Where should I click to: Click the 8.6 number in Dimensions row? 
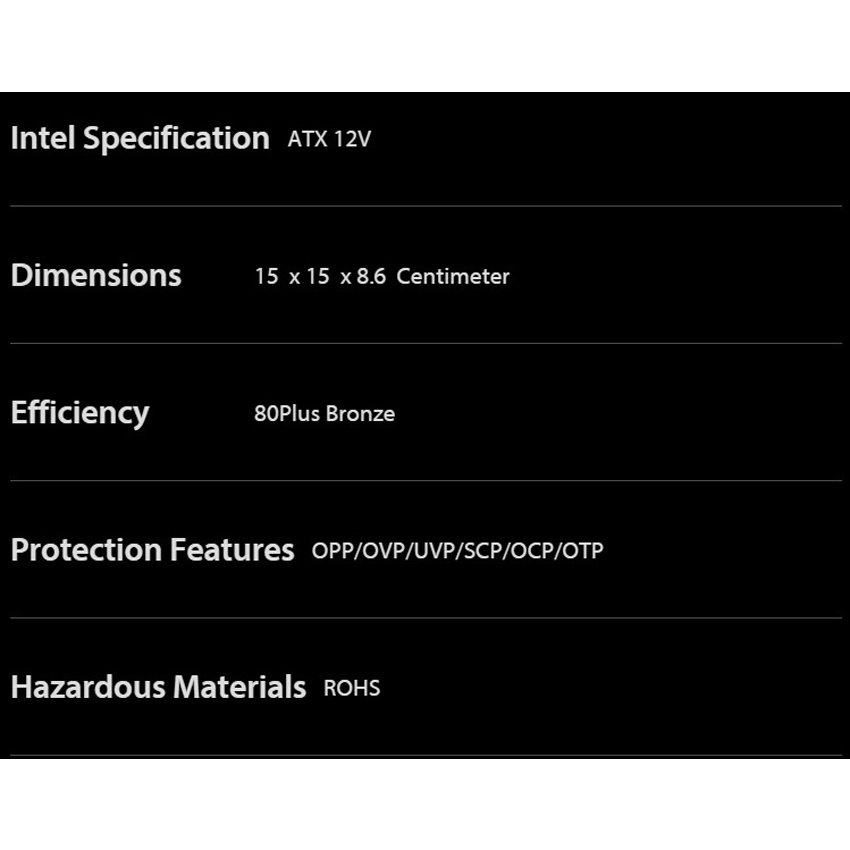[x=371, y=276]
